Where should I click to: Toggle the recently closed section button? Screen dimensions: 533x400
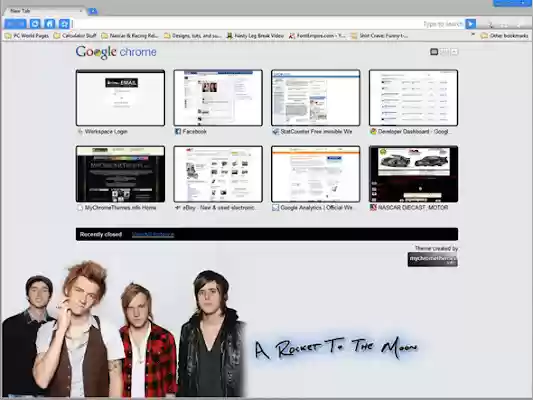(x=454, y=52)
